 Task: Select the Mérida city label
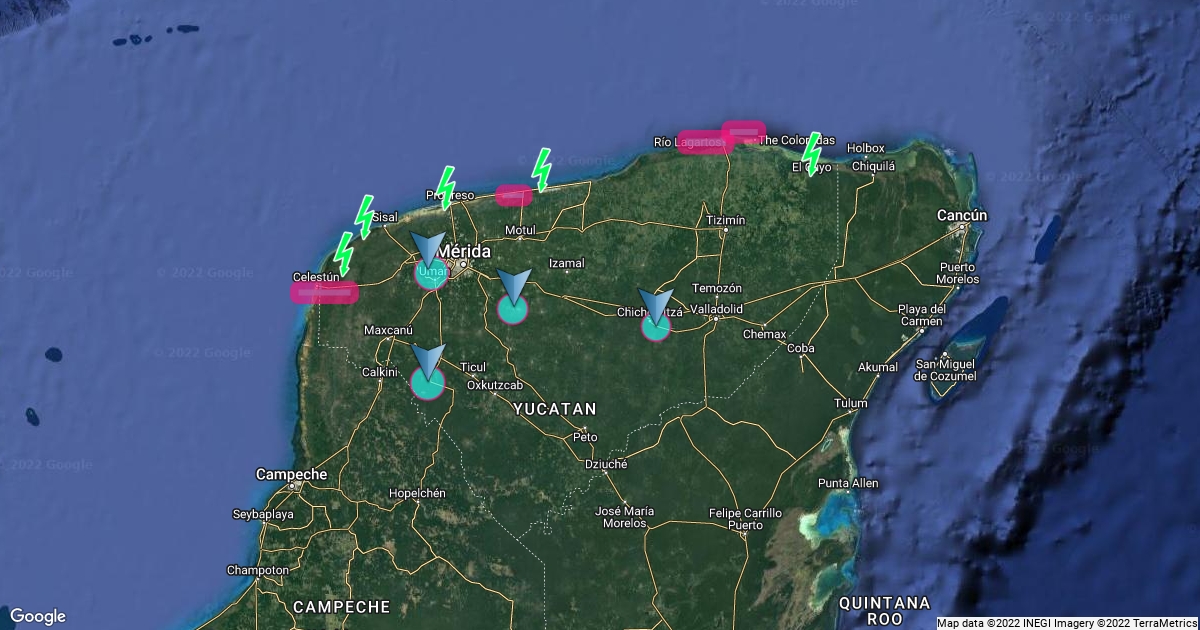pos(464,251)
